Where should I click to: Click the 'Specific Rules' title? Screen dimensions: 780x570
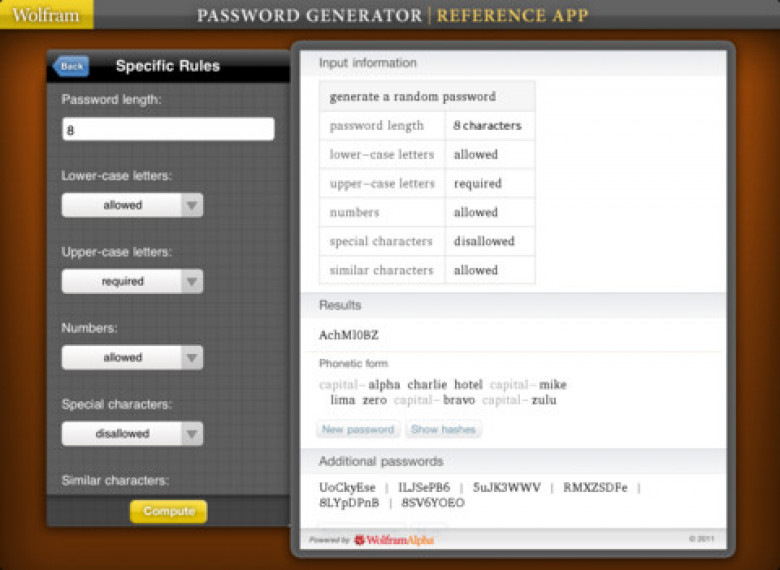168,66
